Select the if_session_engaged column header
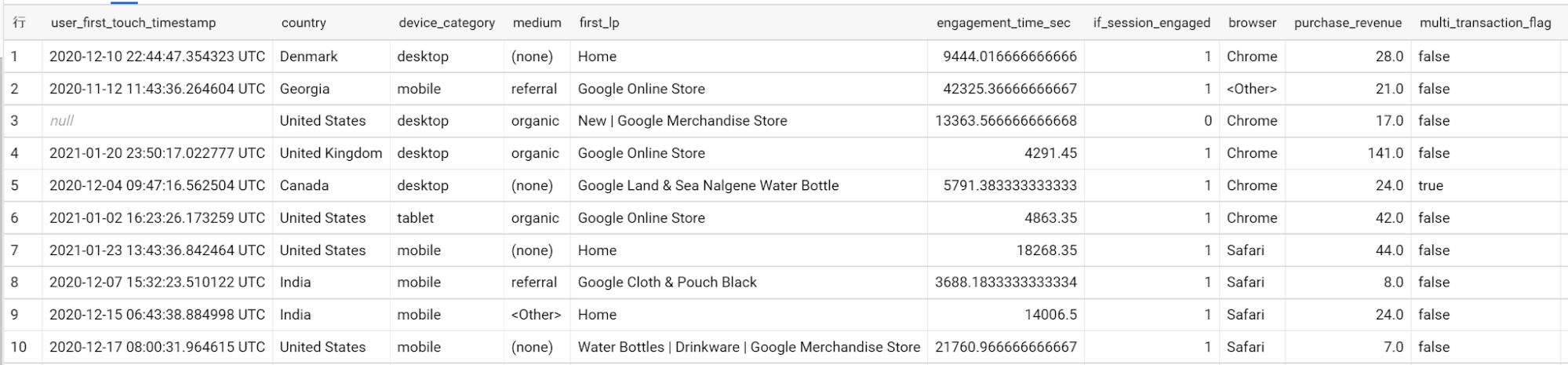1568x365 pixels. [x=1151, y=23]
